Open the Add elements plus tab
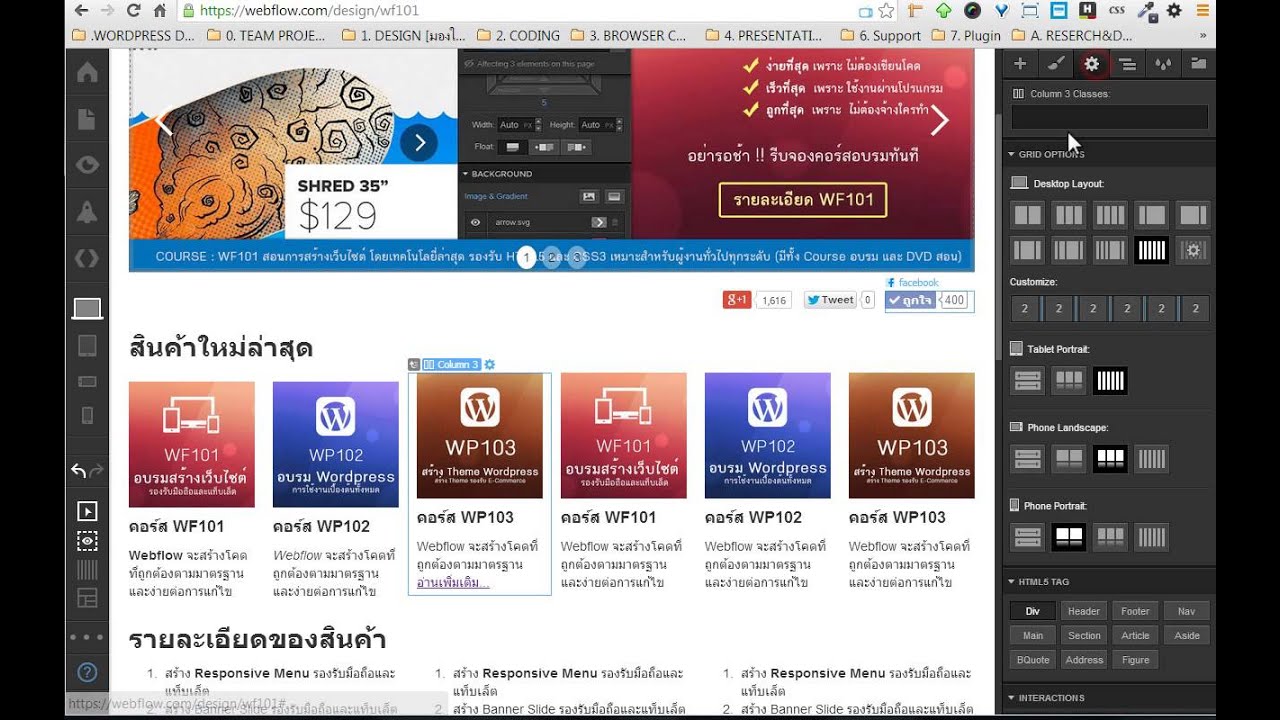 [x=1020, y=64]
